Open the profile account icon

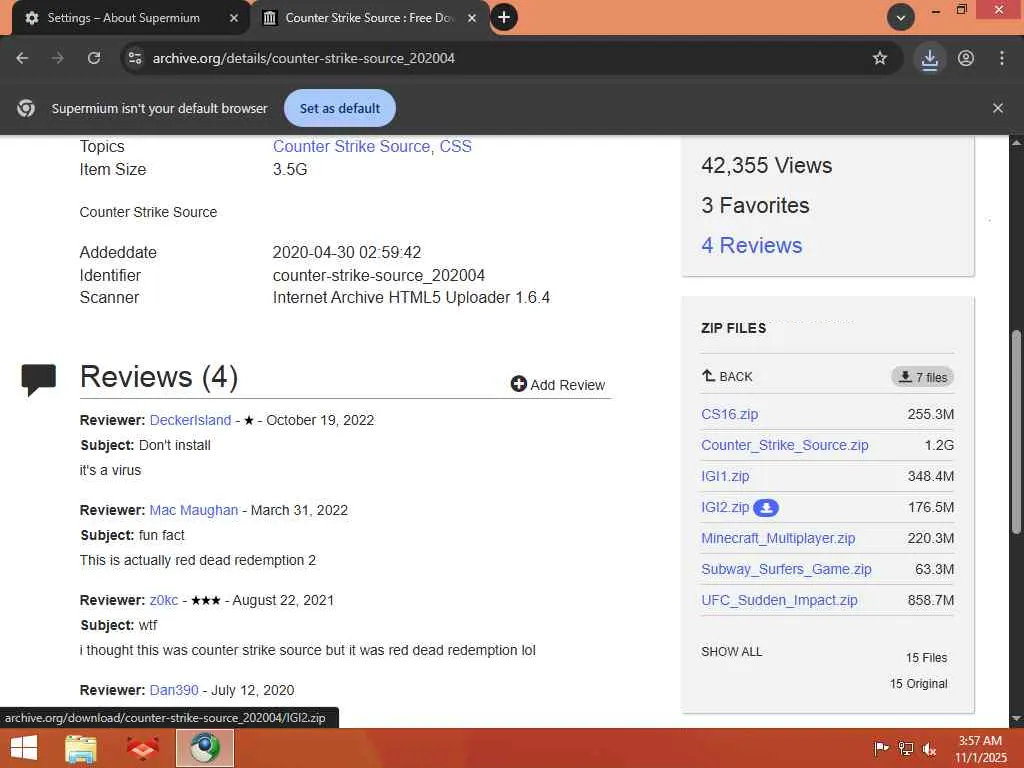coord(966,58)
